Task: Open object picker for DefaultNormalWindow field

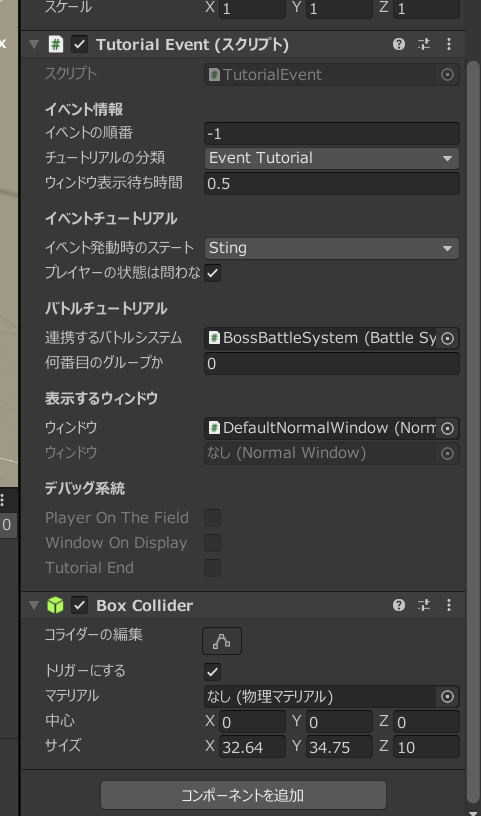Action: tap(447, 429)
